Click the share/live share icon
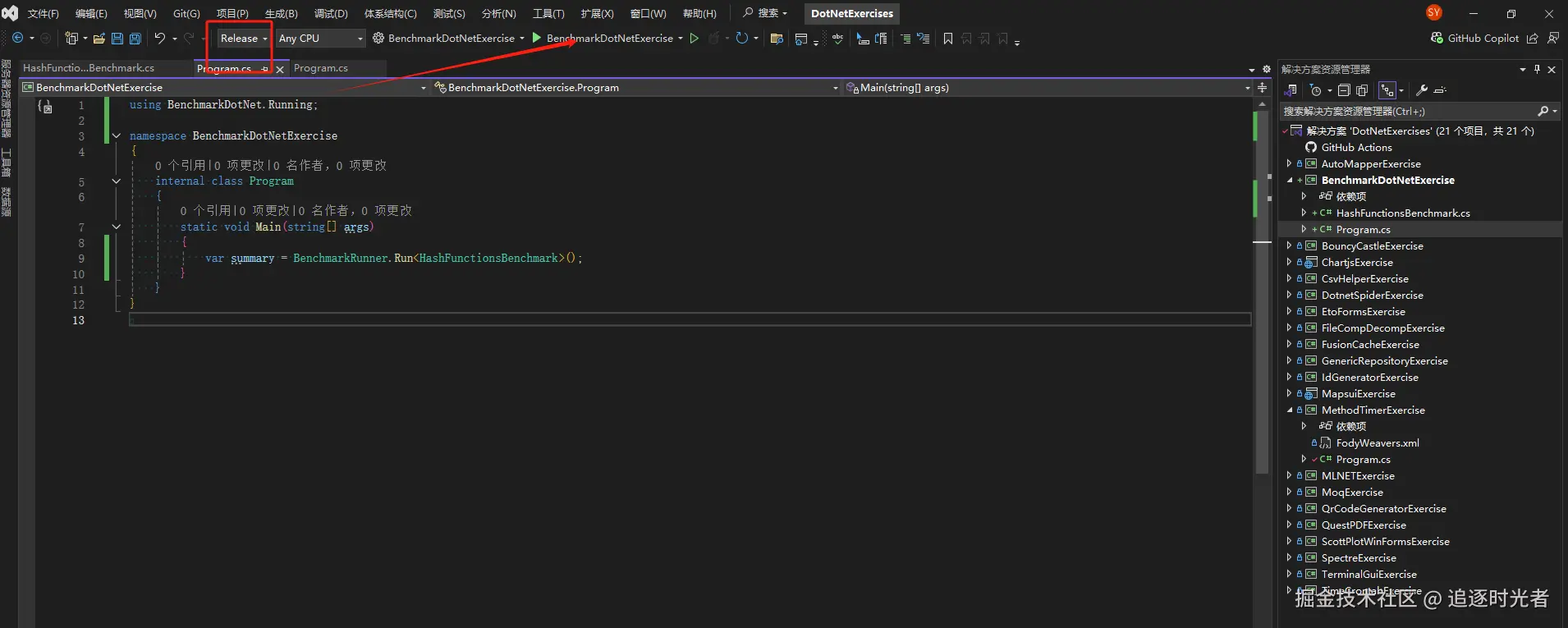The height and width of the screenshot is (628, 1568). (1532, 38)
